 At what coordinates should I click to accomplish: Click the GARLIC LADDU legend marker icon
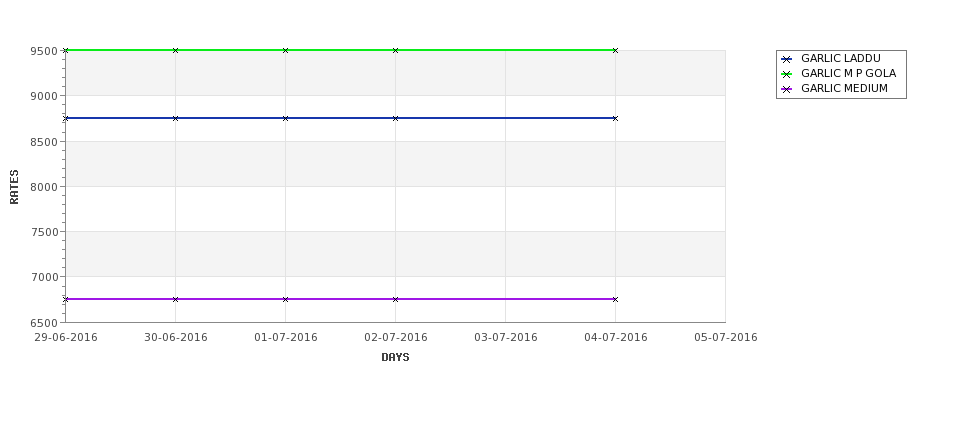(x=786, y=59)
